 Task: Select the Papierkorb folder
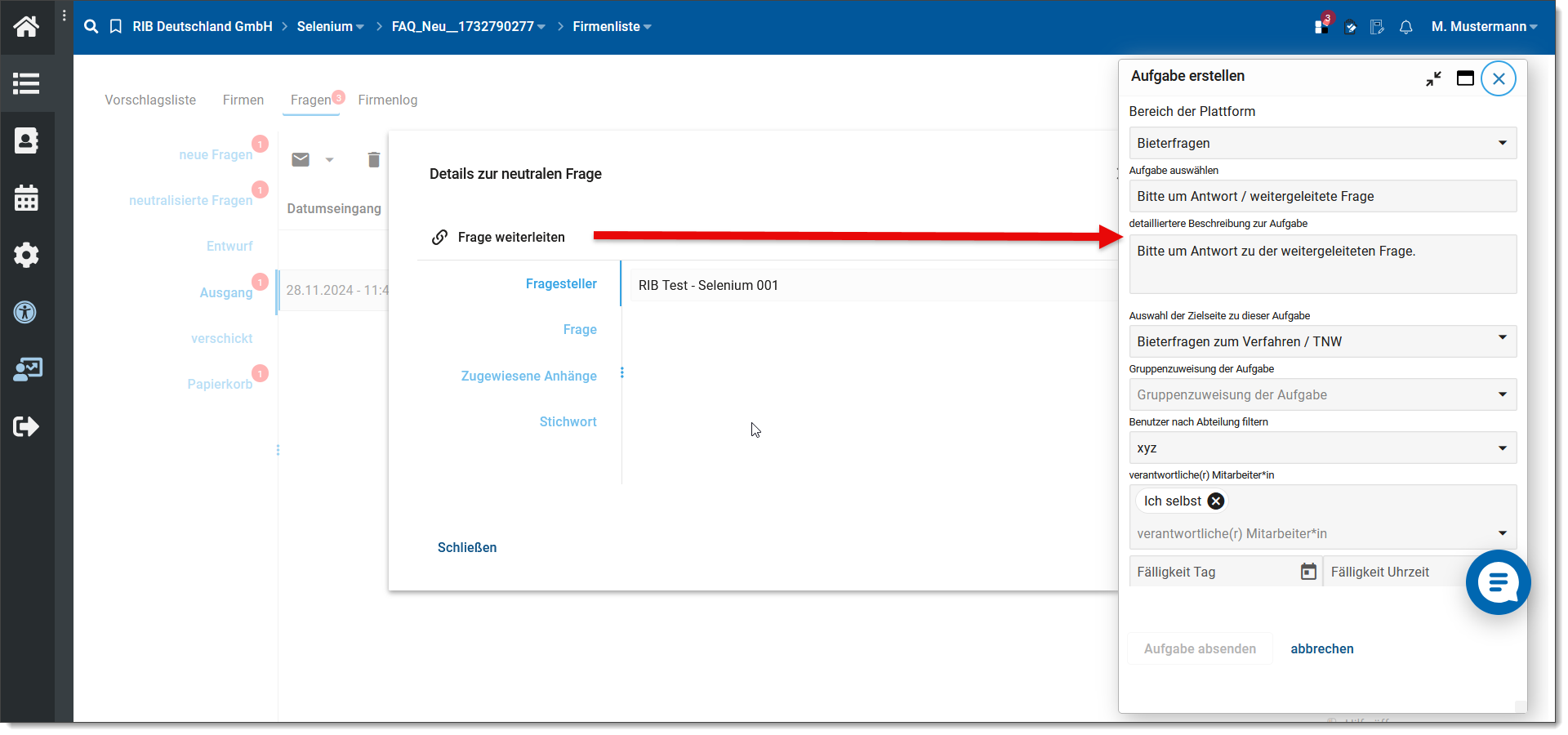pos(220,384)
